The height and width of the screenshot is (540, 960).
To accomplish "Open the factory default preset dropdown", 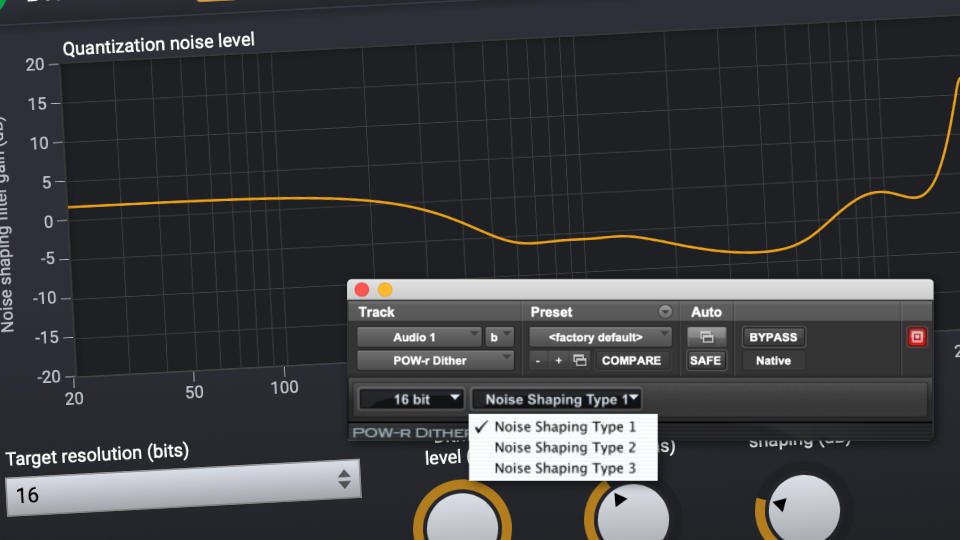I will [x=600, y=337].
